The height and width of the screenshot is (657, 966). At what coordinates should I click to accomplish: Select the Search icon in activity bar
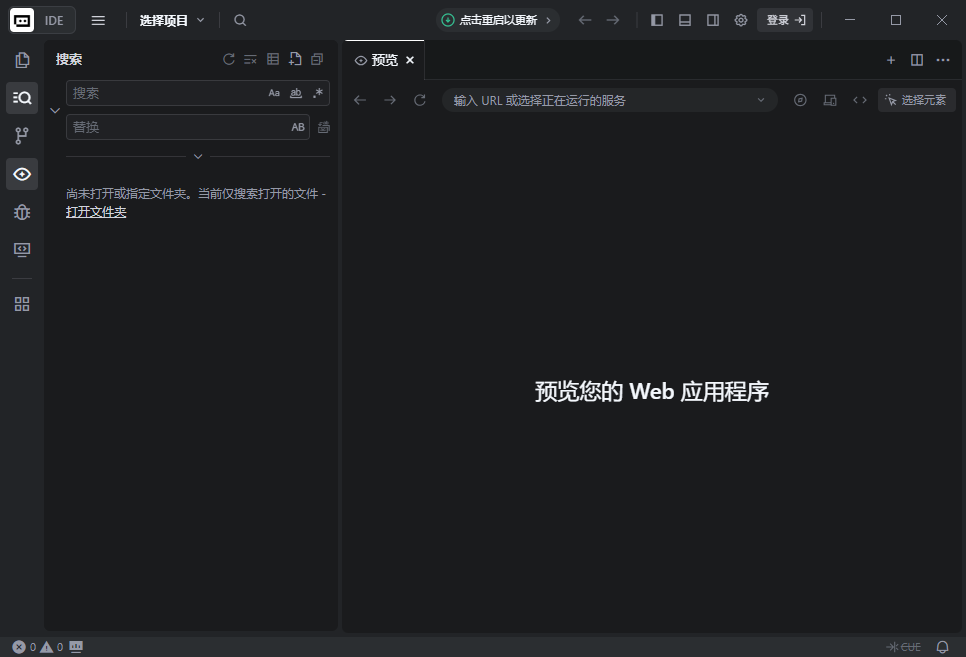point(22,98)
